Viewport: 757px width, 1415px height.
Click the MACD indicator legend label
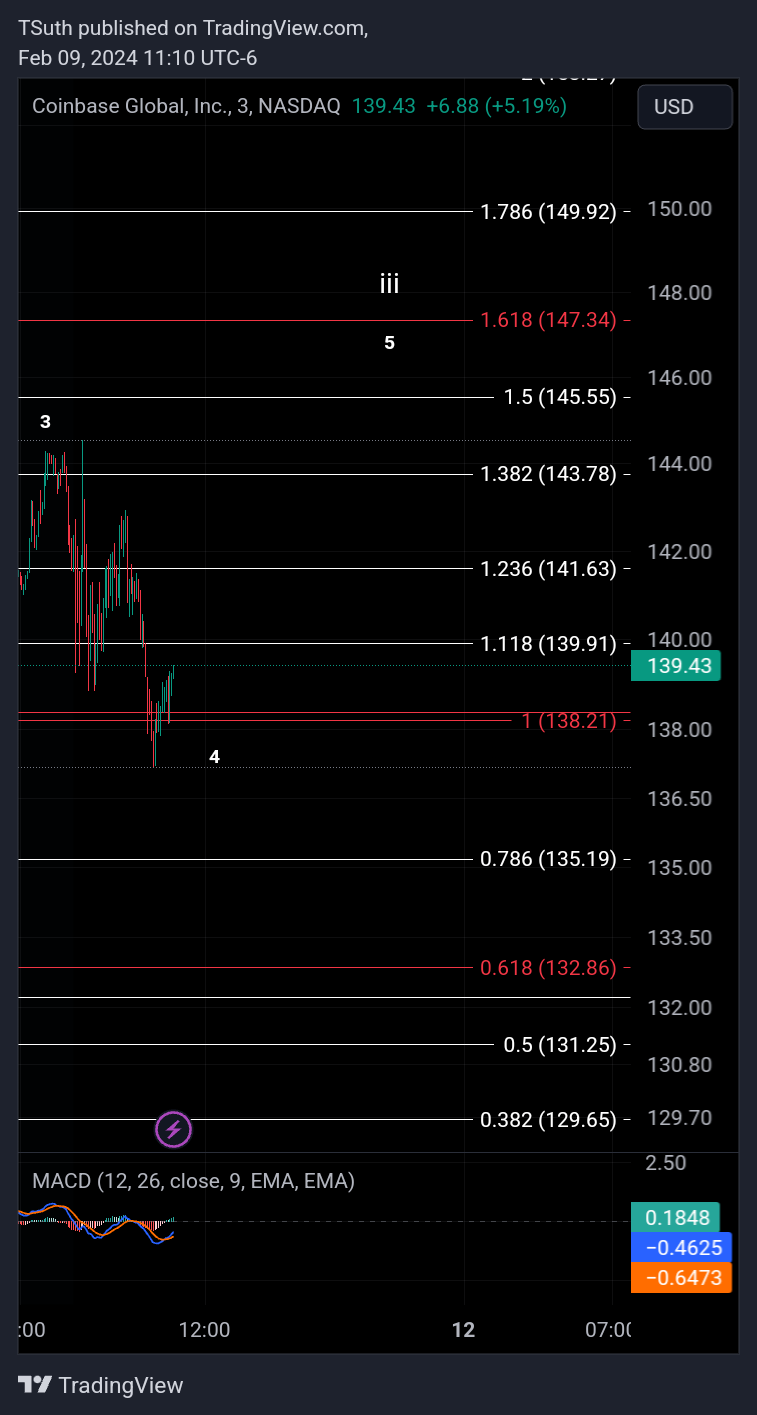tap(193, 1181)
